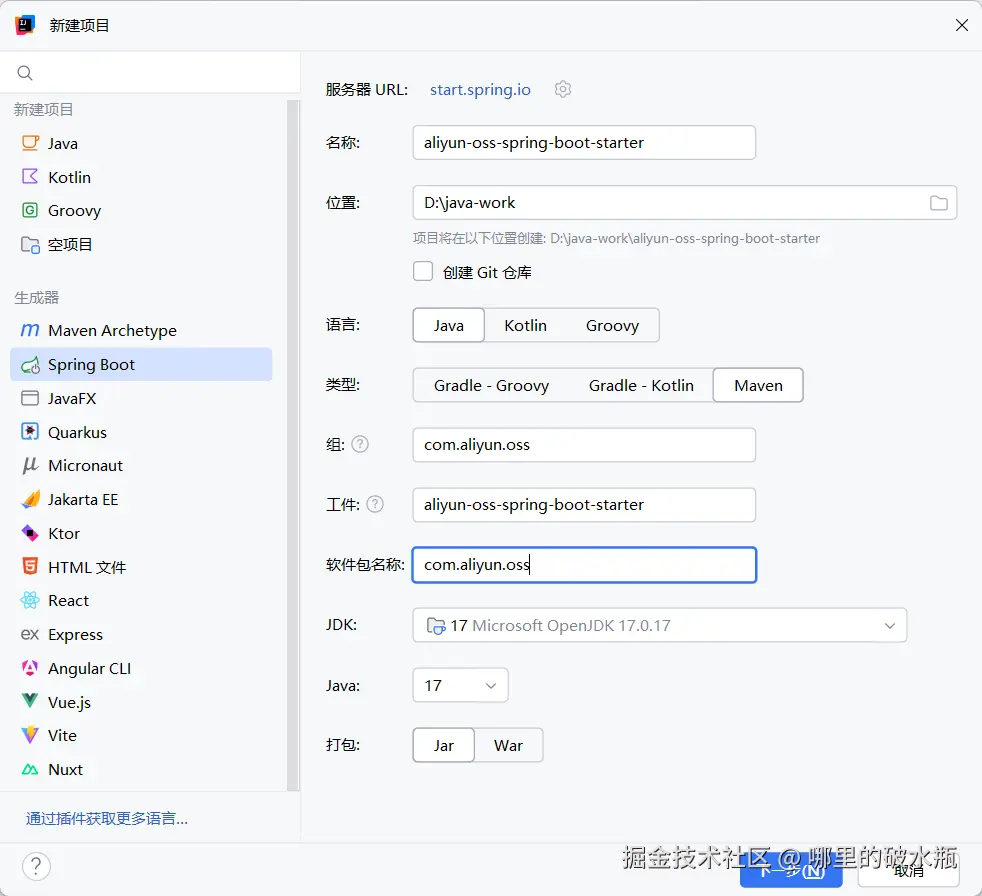This screenshot has width=982, height=896.
Task: Select Java as the language
Action: coord(448,325)
